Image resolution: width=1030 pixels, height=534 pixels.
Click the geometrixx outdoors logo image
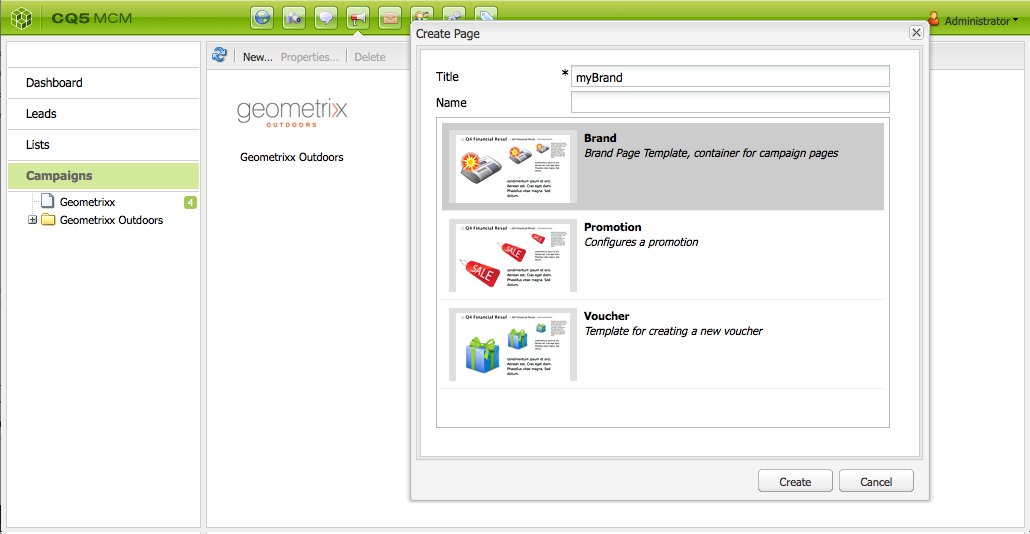coord(292,112)
